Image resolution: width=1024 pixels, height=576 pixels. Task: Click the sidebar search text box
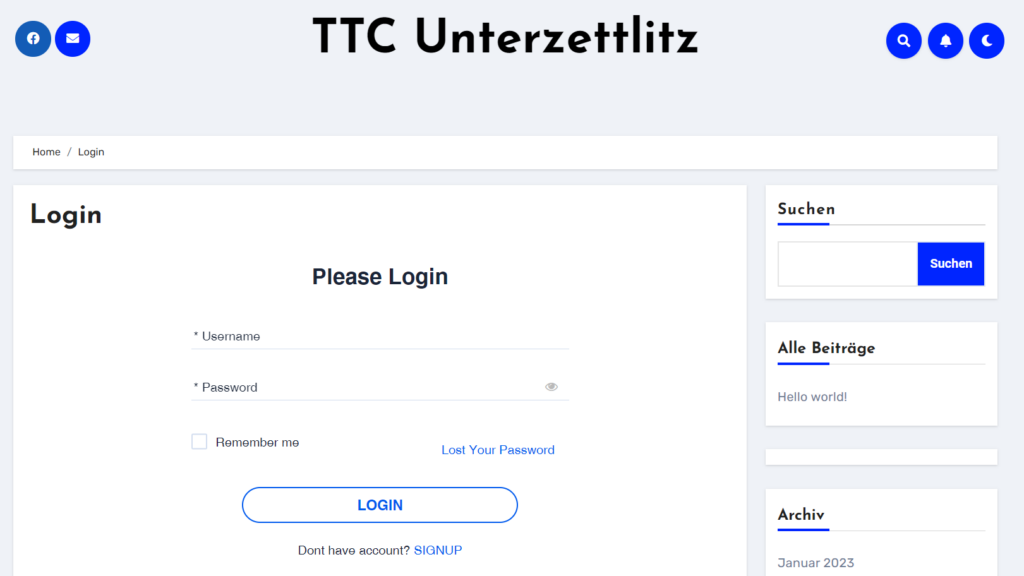(x=848, y=264)
